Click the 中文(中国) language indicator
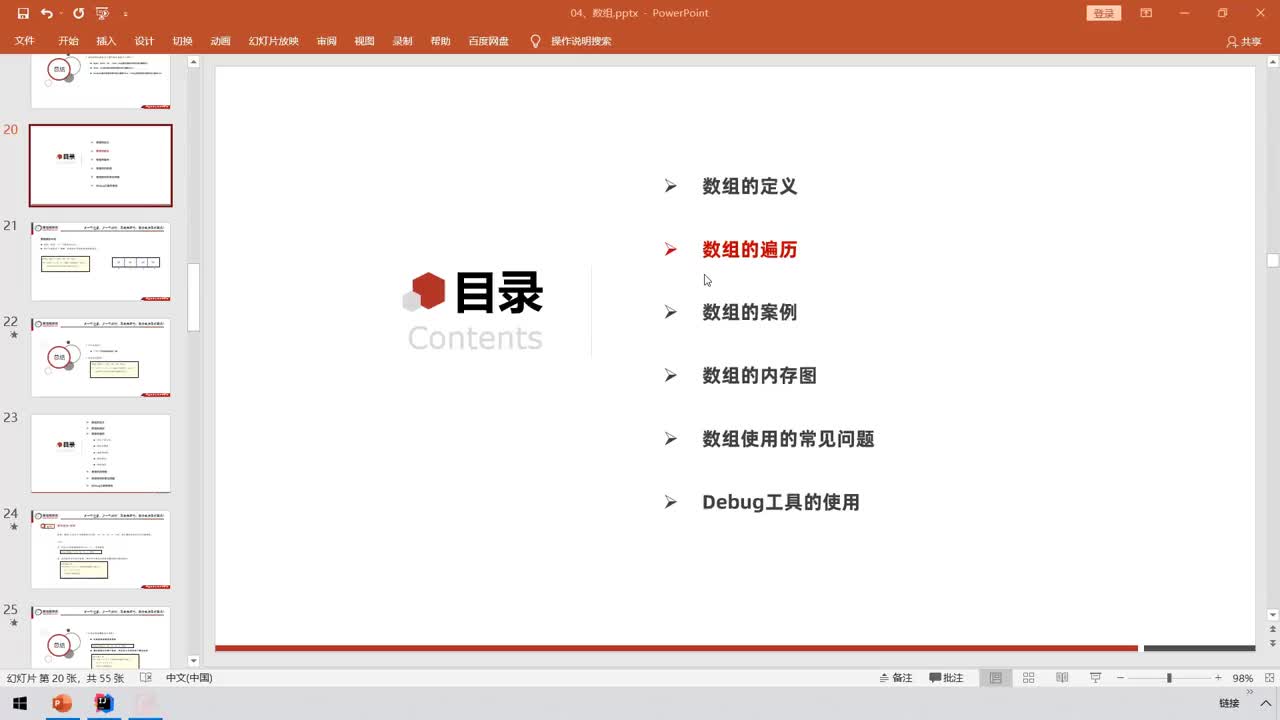The width and height of the screenshot is (1280, 720). click(x=189, y=678)
